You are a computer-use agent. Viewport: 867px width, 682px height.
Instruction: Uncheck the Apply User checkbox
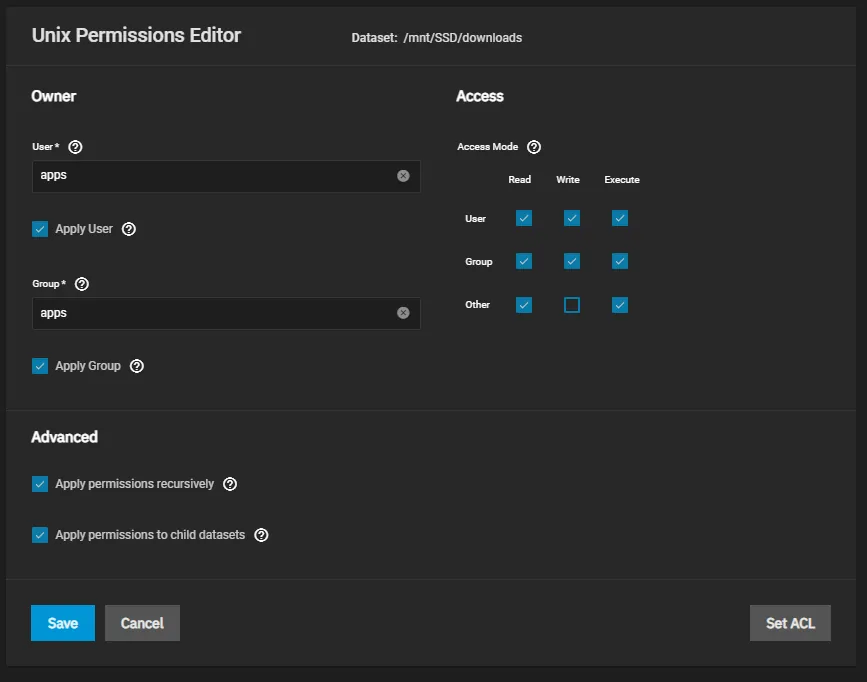click(x=40, y=229)
